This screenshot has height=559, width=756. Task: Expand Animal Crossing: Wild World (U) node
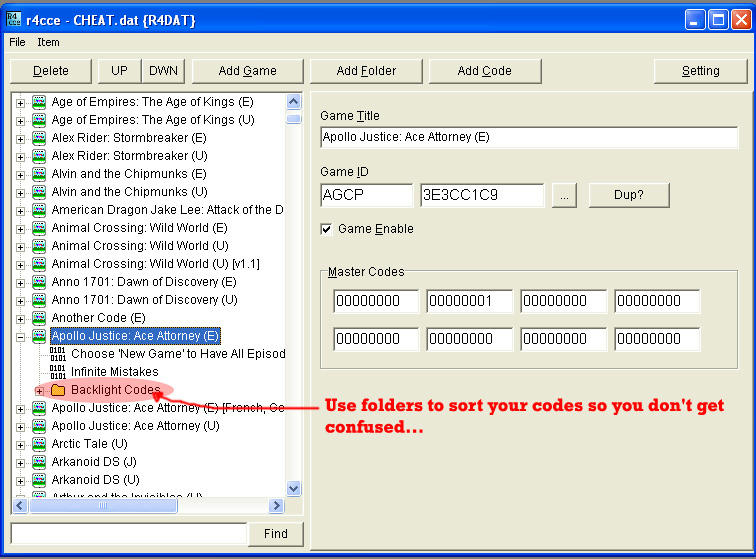point(20,247)
